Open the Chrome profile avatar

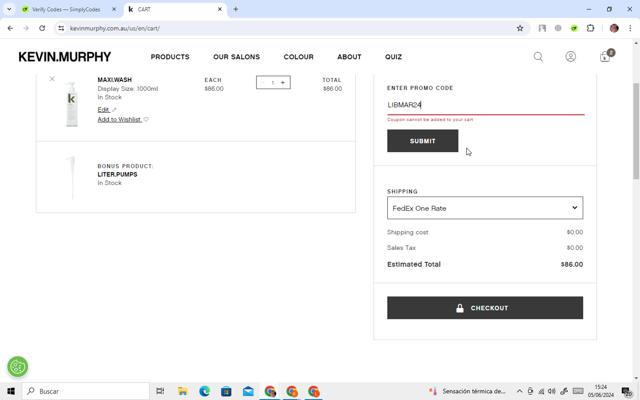(x=614, y=28)
